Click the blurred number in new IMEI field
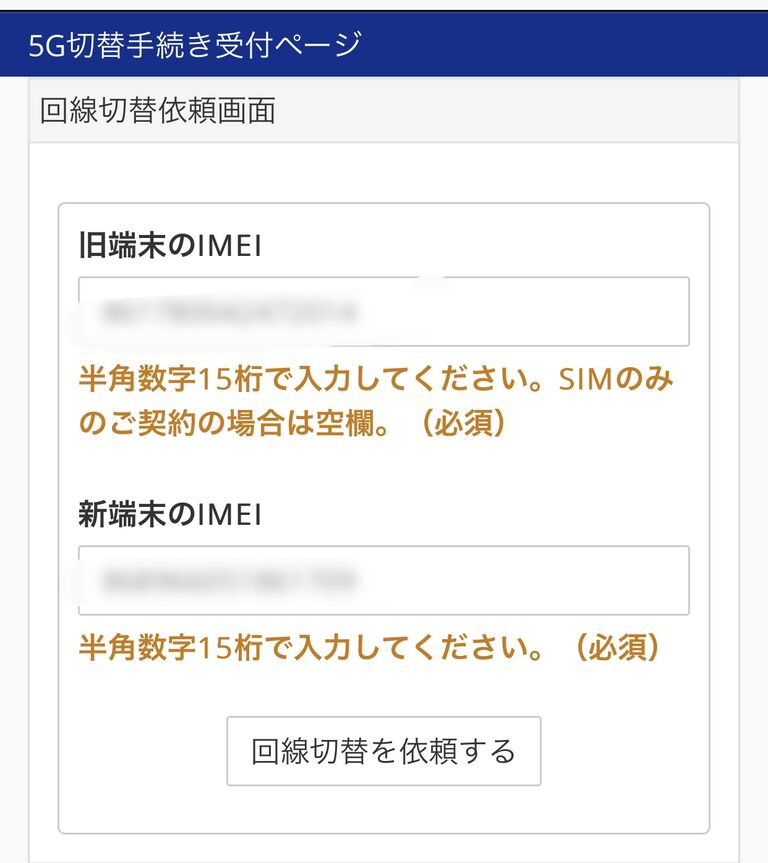Image resolution: width=768 pixels, height=863 pixels. click(x=229, y=581)
